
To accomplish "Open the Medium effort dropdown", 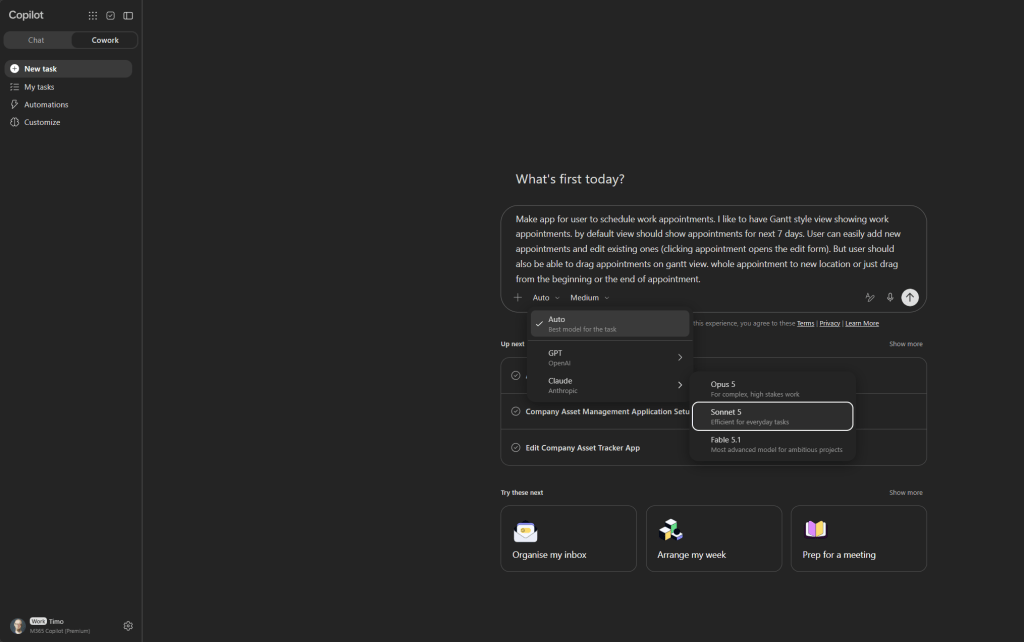I will [590, 298].
